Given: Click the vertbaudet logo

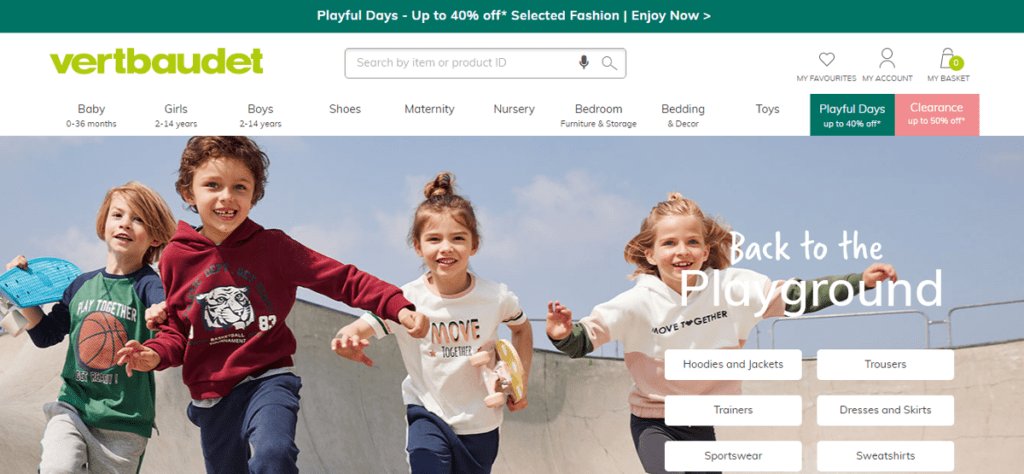Looking at the screenshot, I should [157, 61].
